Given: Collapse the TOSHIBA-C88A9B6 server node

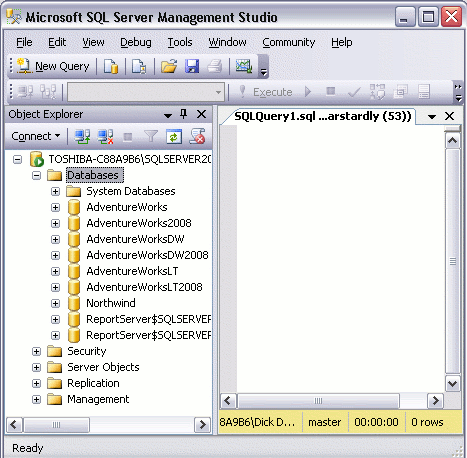Looking at the screenshot, I should coord(17,159).
